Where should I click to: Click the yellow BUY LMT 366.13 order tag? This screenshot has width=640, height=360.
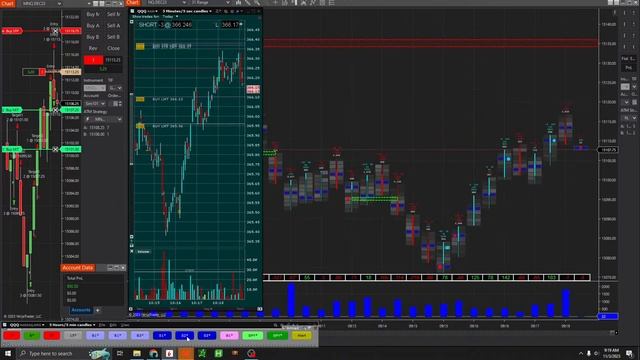pos(140,99)
